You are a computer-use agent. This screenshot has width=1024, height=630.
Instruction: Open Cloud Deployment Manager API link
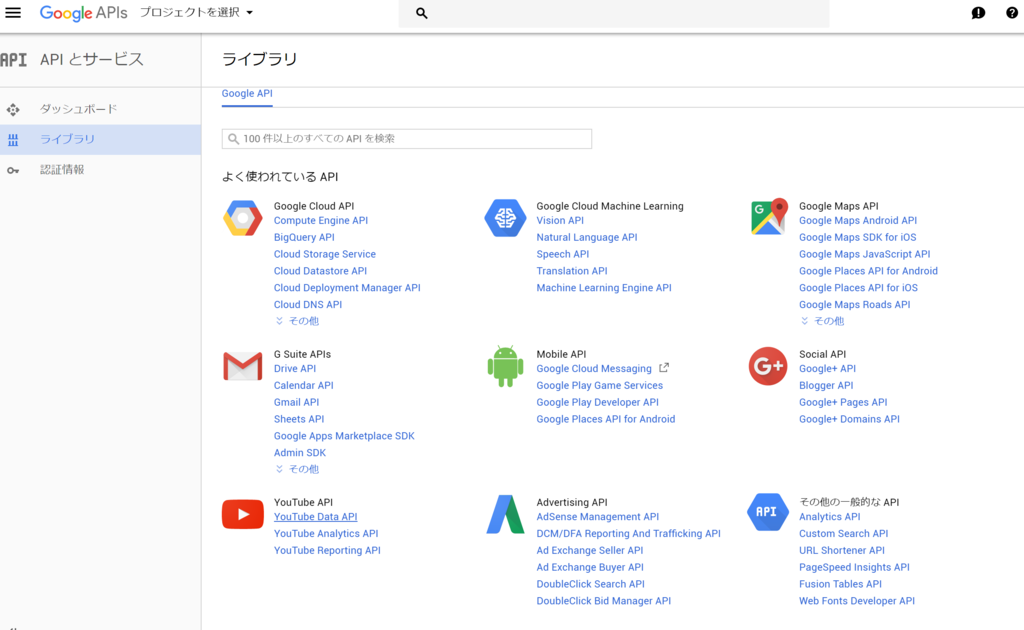tap(347, 288)
